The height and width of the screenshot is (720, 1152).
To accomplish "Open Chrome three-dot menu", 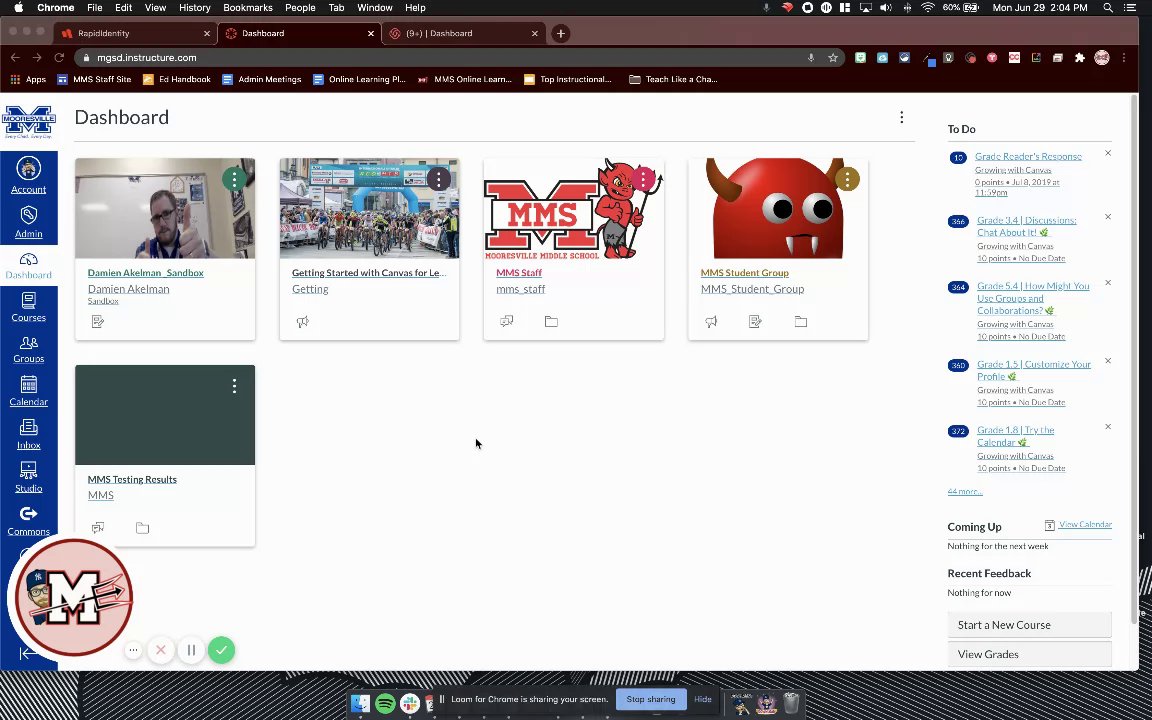I will point(1123,57).
